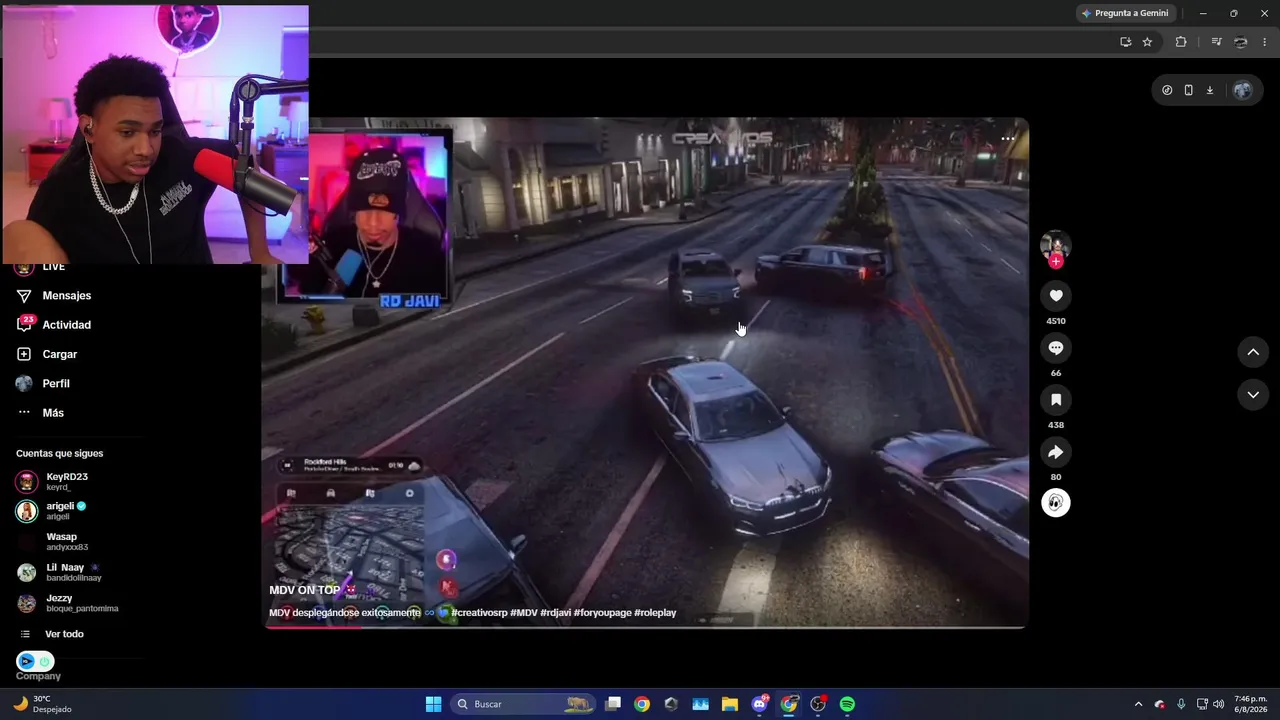Click the taskbar Buscar search box

[x=523, y=704]
